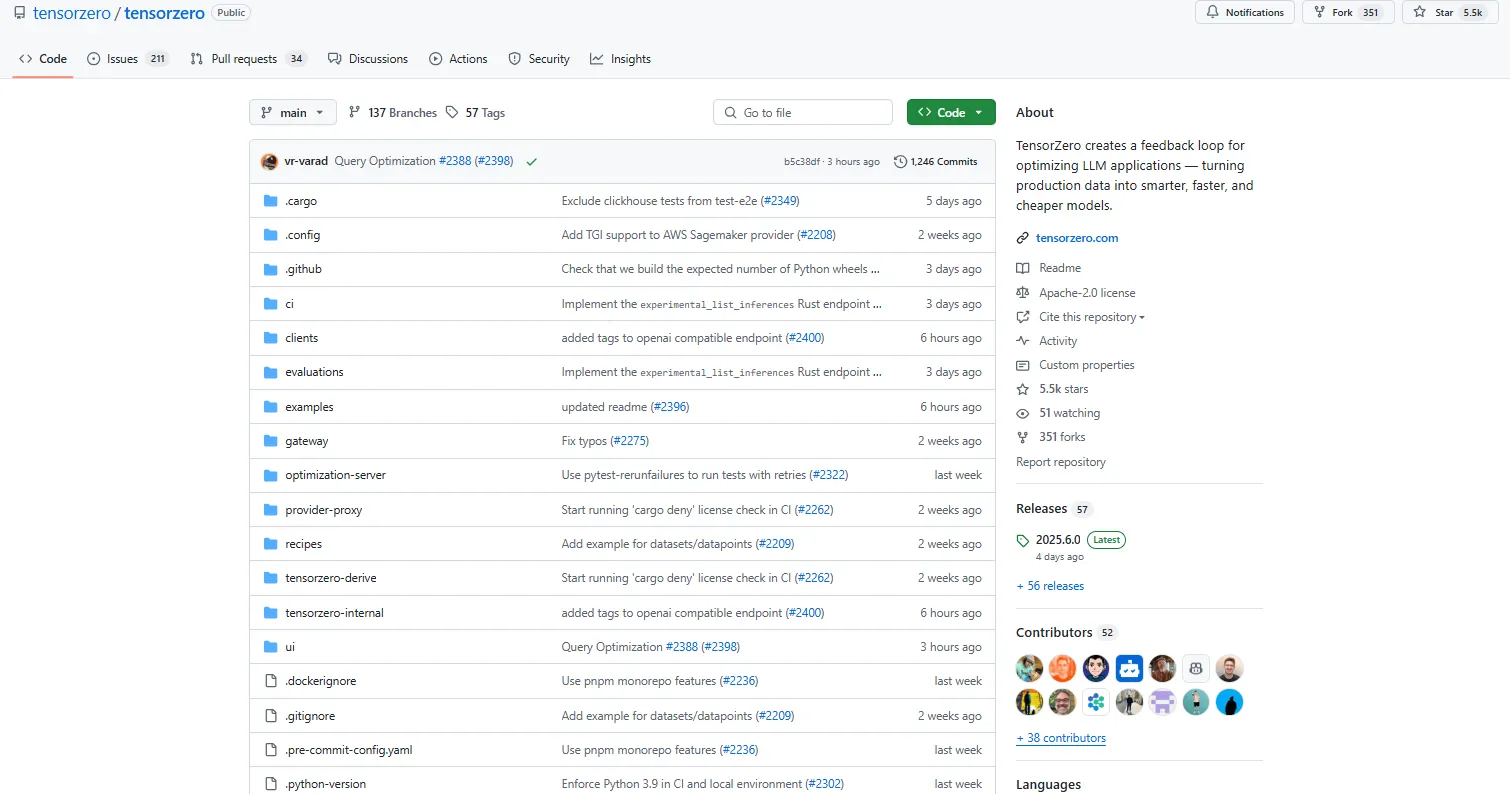Viewport: 1510px width, 794px height.
Task: Click the tag icon next to 57 Tags
Action: (x=452, y=113)
